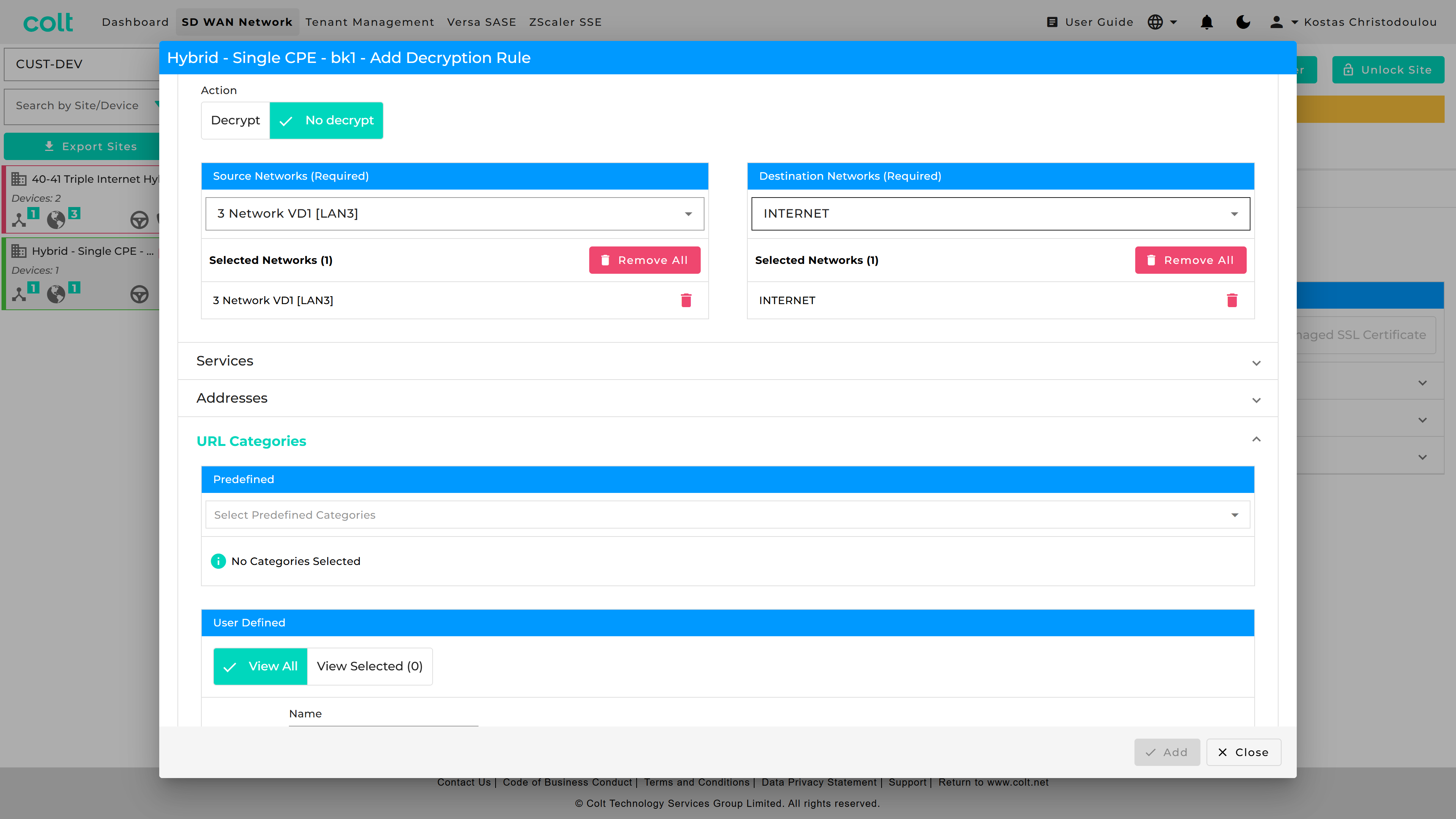Go to Dashboard menu
Viewport: 1456px width, 819px height.
(x=135, y=22)
